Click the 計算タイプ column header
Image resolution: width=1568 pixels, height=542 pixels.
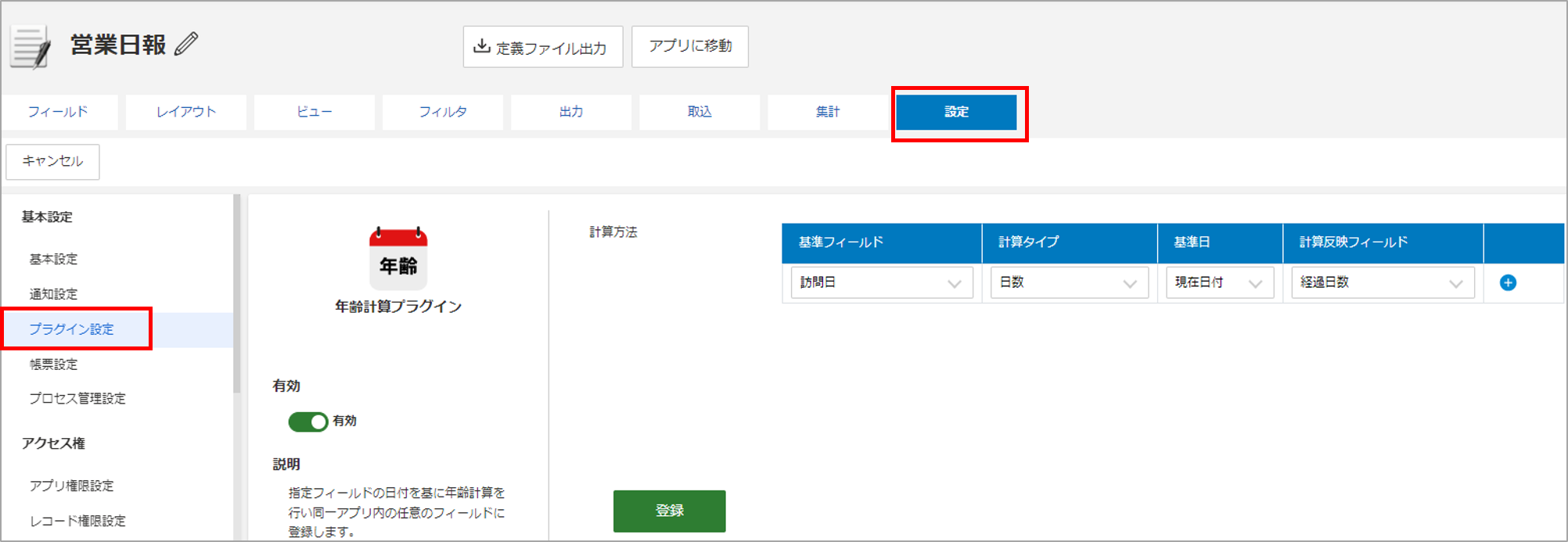point(1070,242)
